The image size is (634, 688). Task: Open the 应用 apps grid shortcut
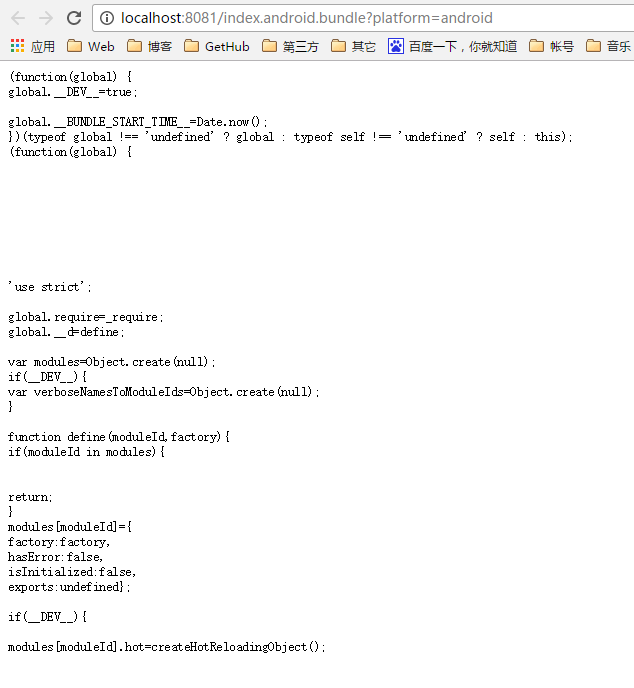32,46
